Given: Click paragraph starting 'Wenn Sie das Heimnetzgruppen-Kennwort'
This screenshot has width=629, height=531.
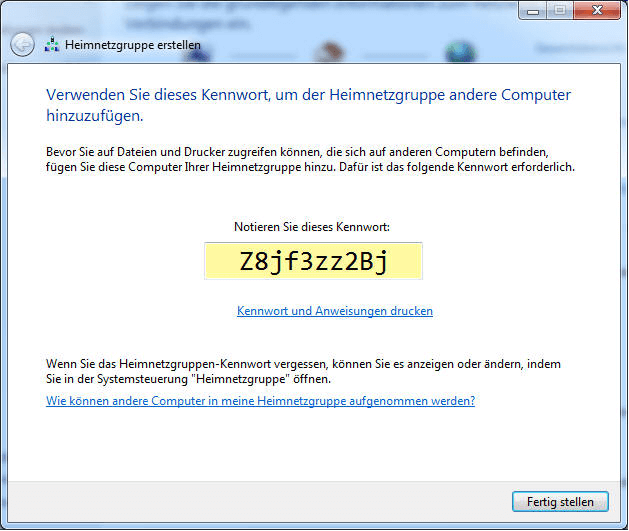Looking at the screenshot, I should [x=303, y=371].
